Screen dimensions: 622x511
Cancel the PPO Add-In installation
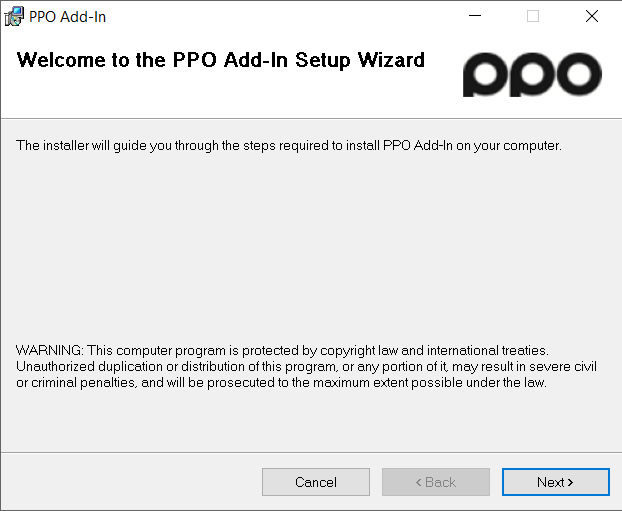316,482
